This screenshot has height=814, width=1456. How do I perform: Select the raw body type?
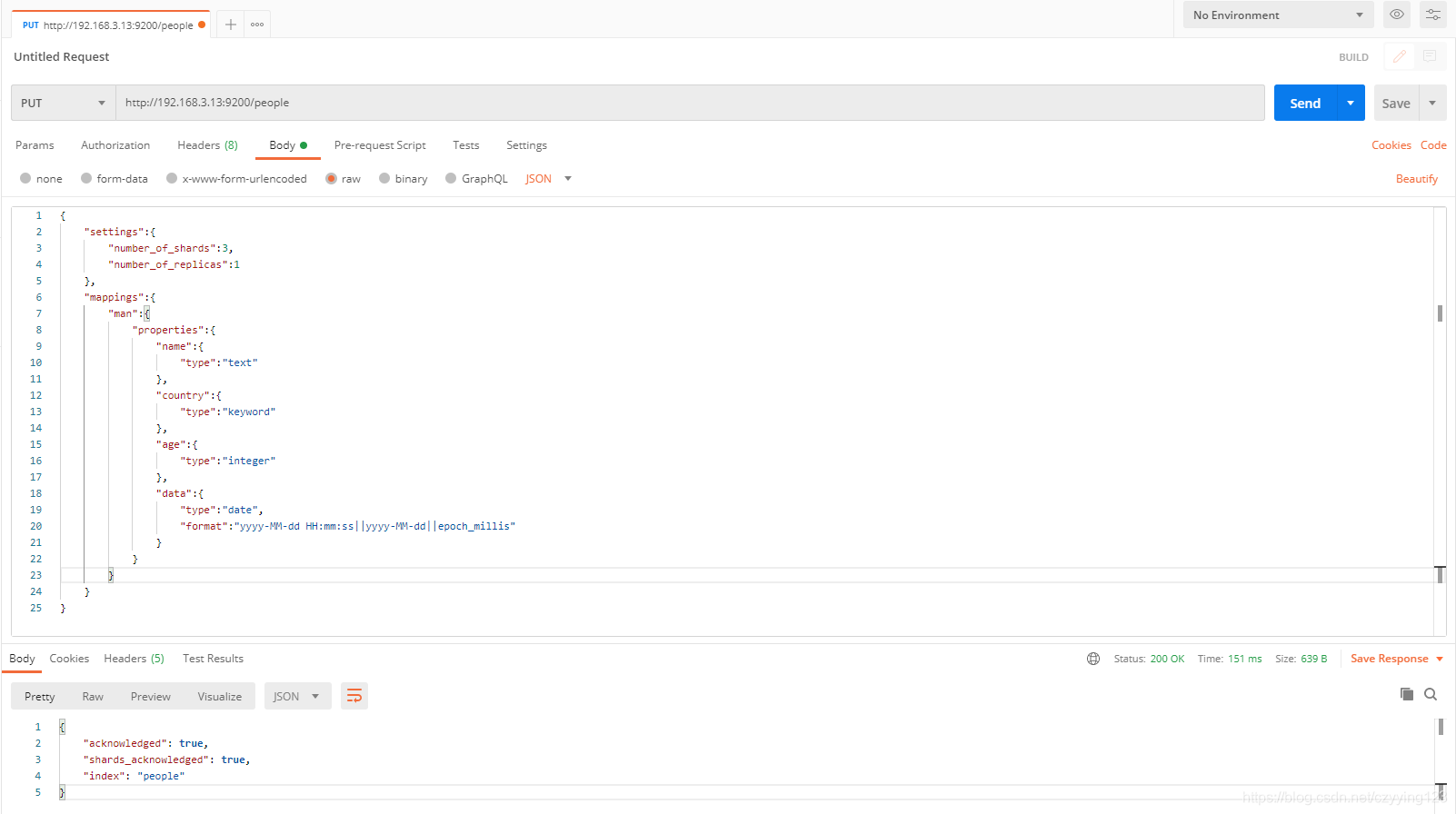[344, 179]
